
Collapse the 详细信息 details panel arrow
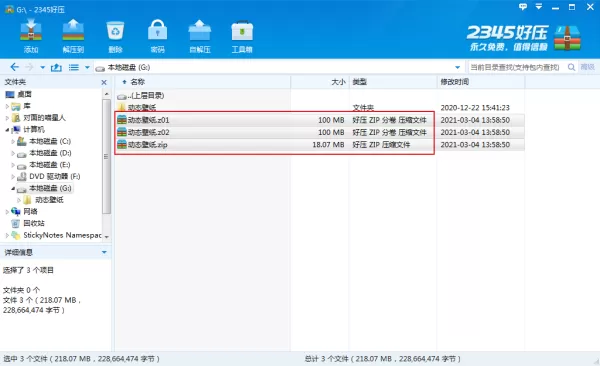104,252
